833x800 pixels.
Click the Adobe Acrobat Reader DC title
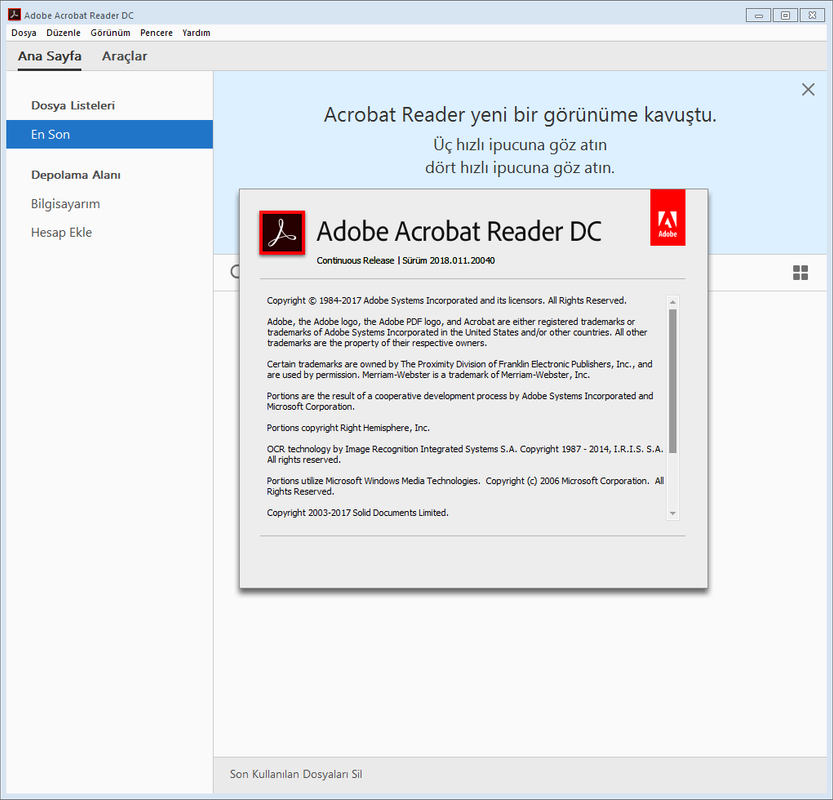click(x=458, y=232)
